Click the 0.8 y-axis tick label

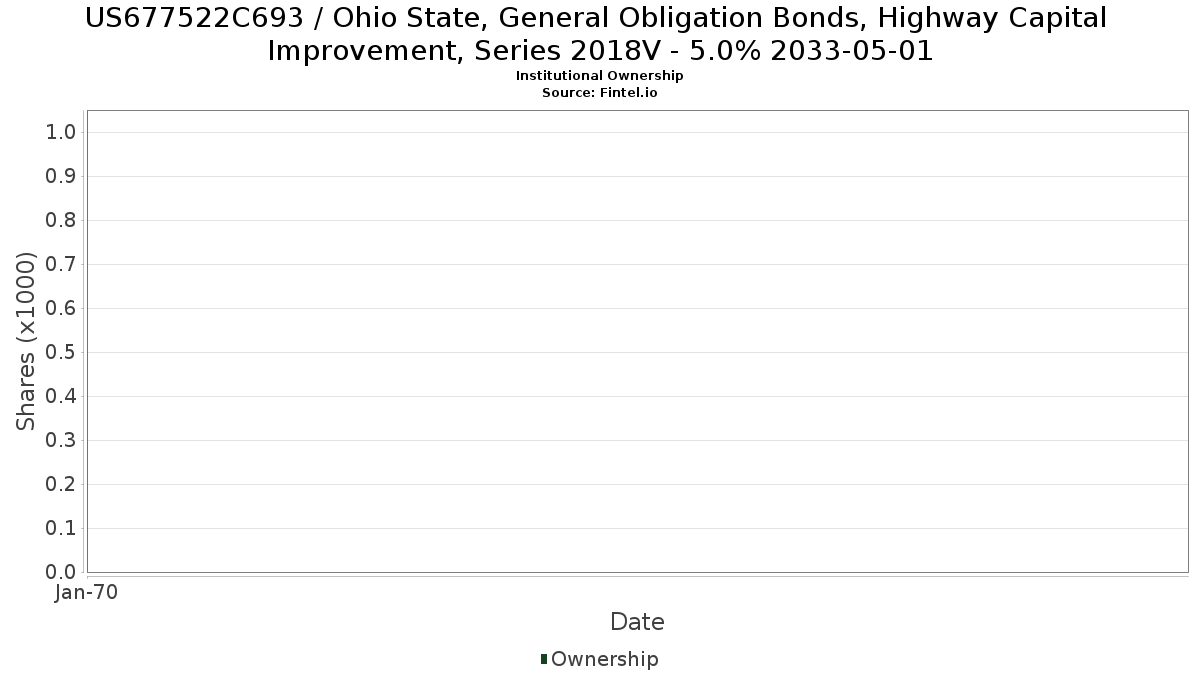[x=62, y=221]
